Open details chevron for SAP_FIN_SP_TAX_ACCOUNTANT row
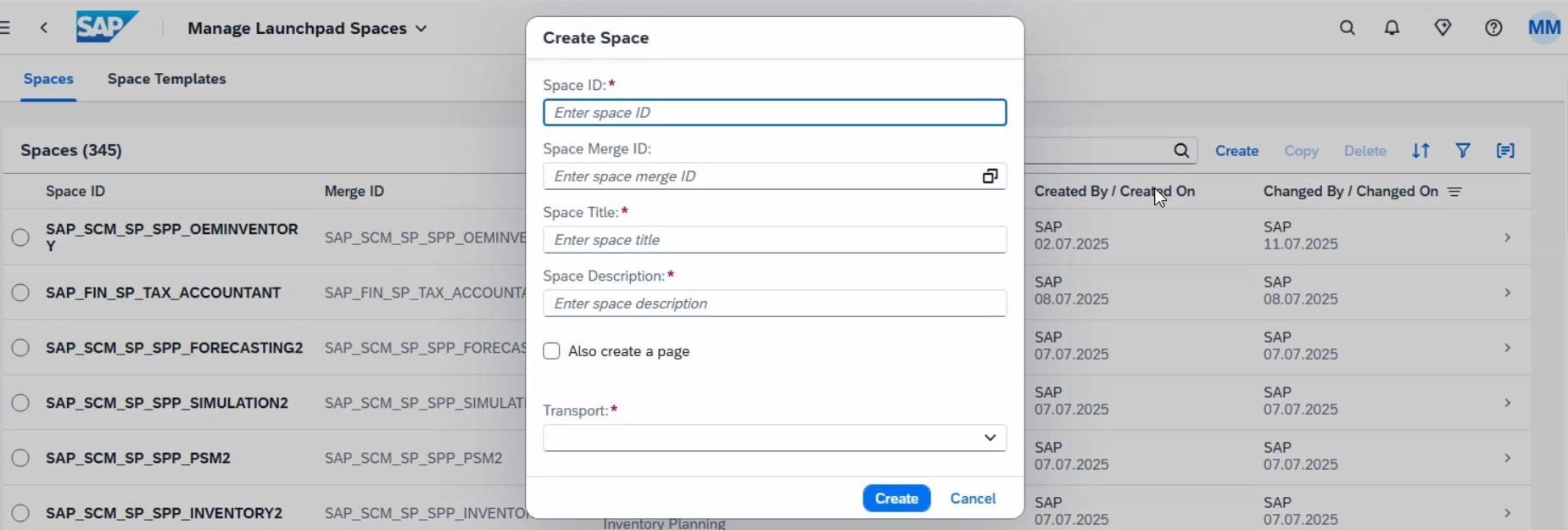The width and height of the screenshot is (1568, 530). [1507, 293]
